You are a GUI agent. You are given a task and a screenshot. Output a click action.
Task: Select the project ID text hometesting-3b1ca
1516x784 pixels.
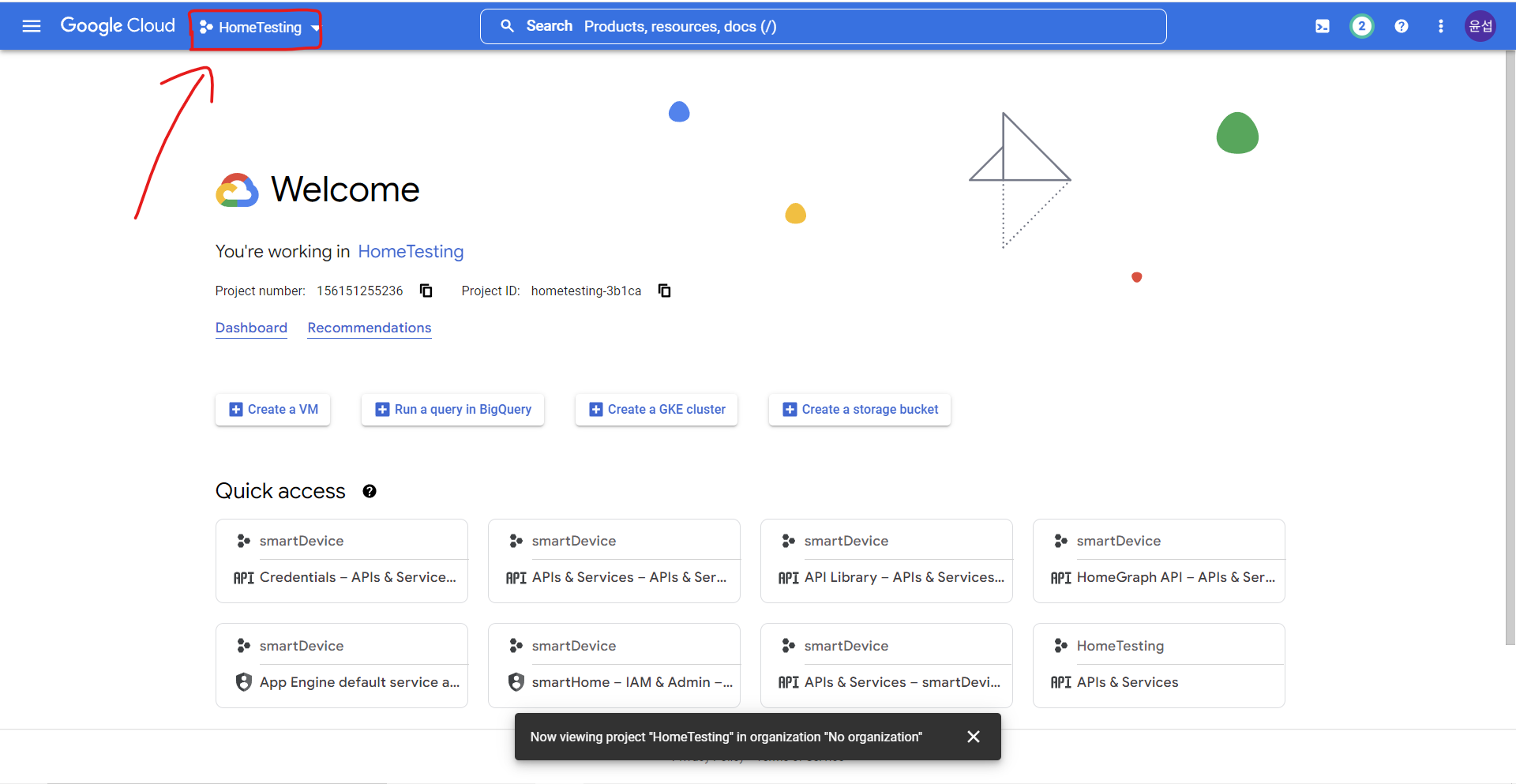point(586,291)
